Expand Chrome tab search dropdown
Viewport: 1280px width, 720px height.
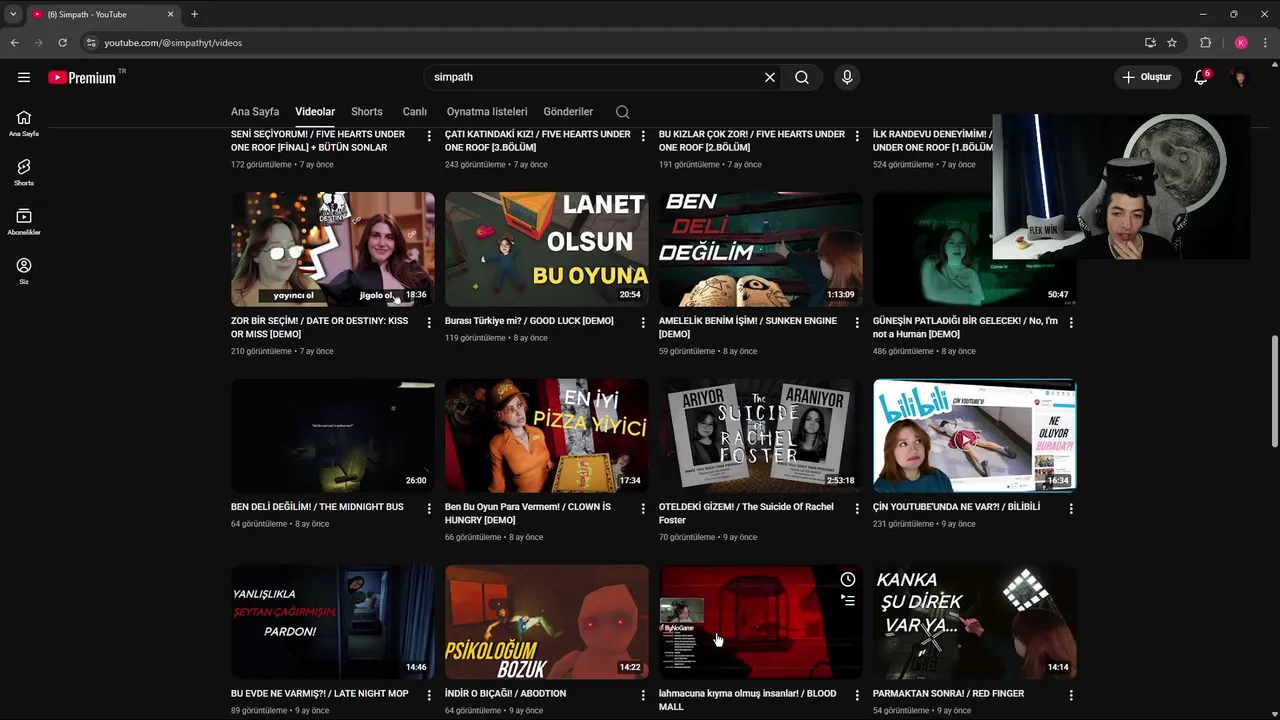point(13,14)
